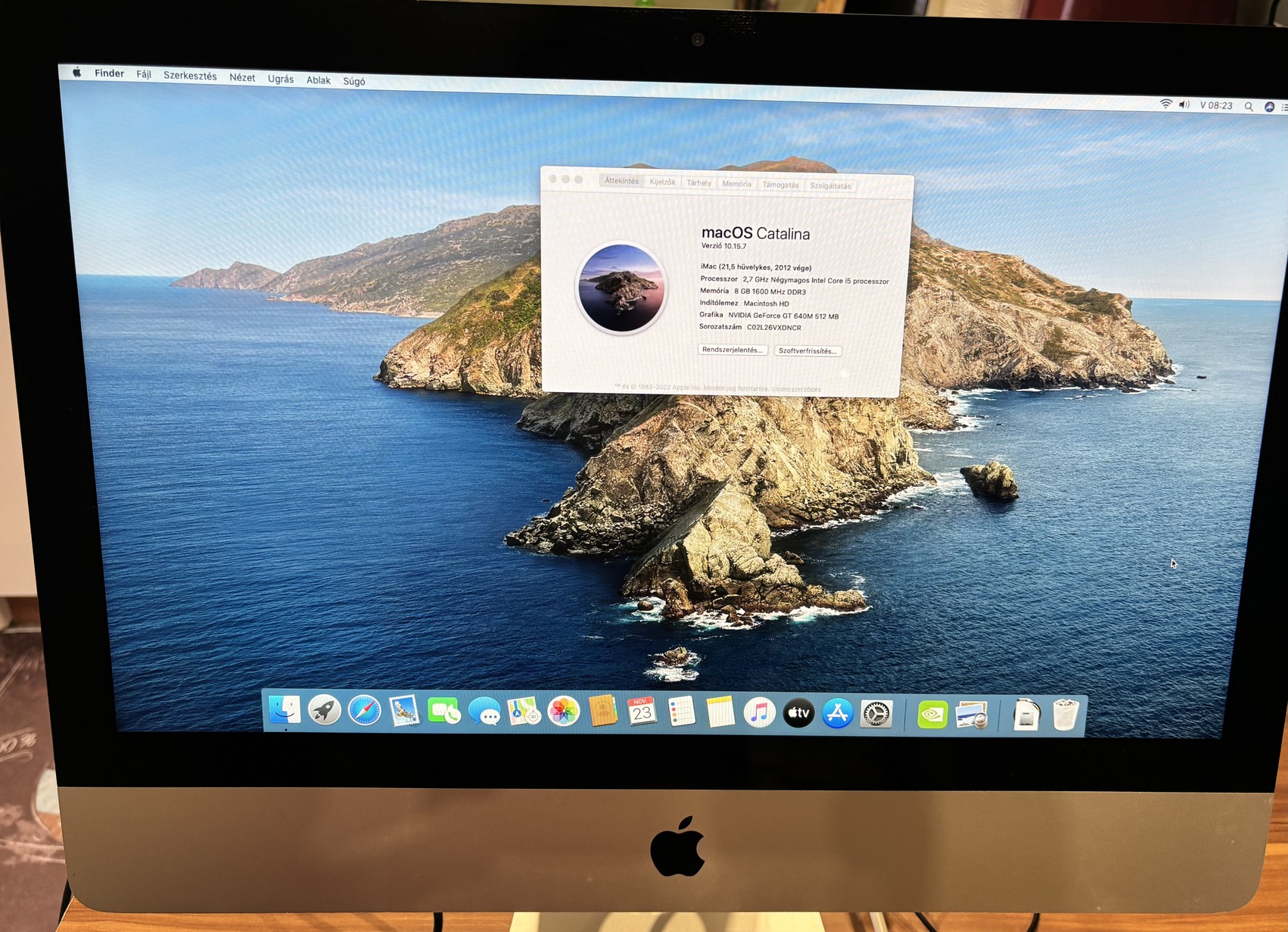This screenshot has height=932, width=1288.
Task: Open Messages speech bubble in Dock
Action: tap(484, 712)
